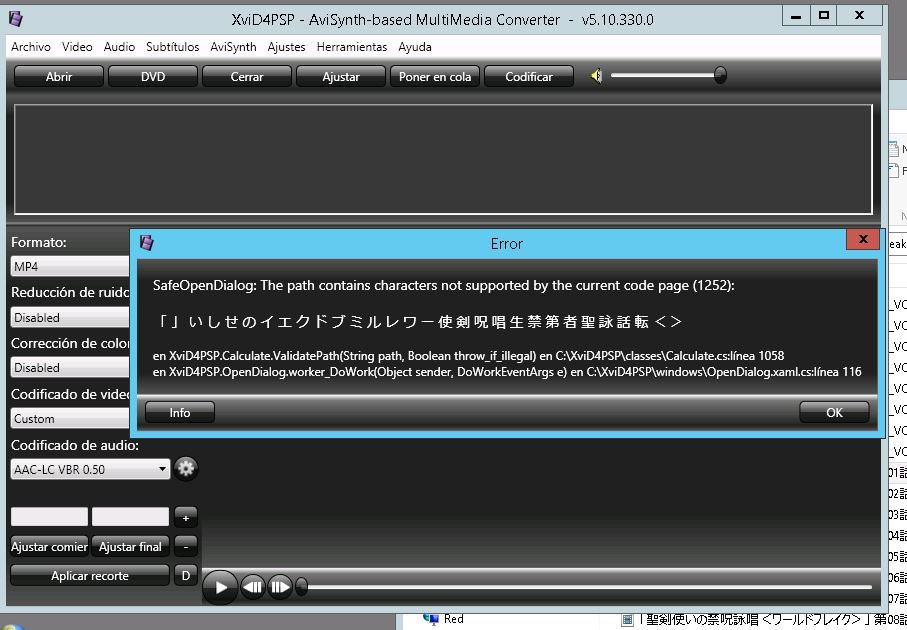Open the Video menu
907x630 pixels.
pos(77,47)
